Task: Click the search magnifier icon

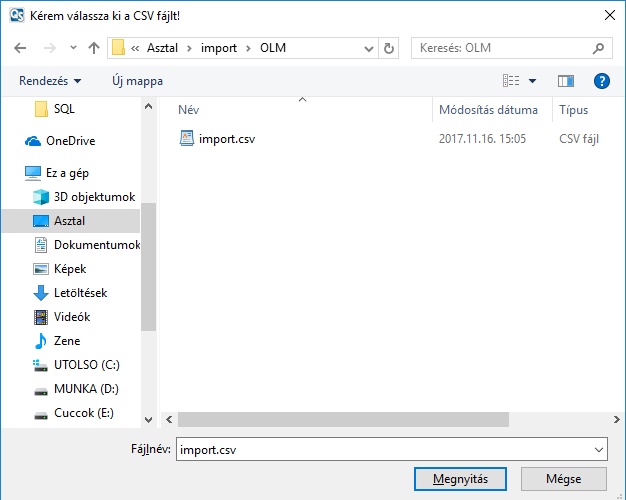Action: click(599, 48)
